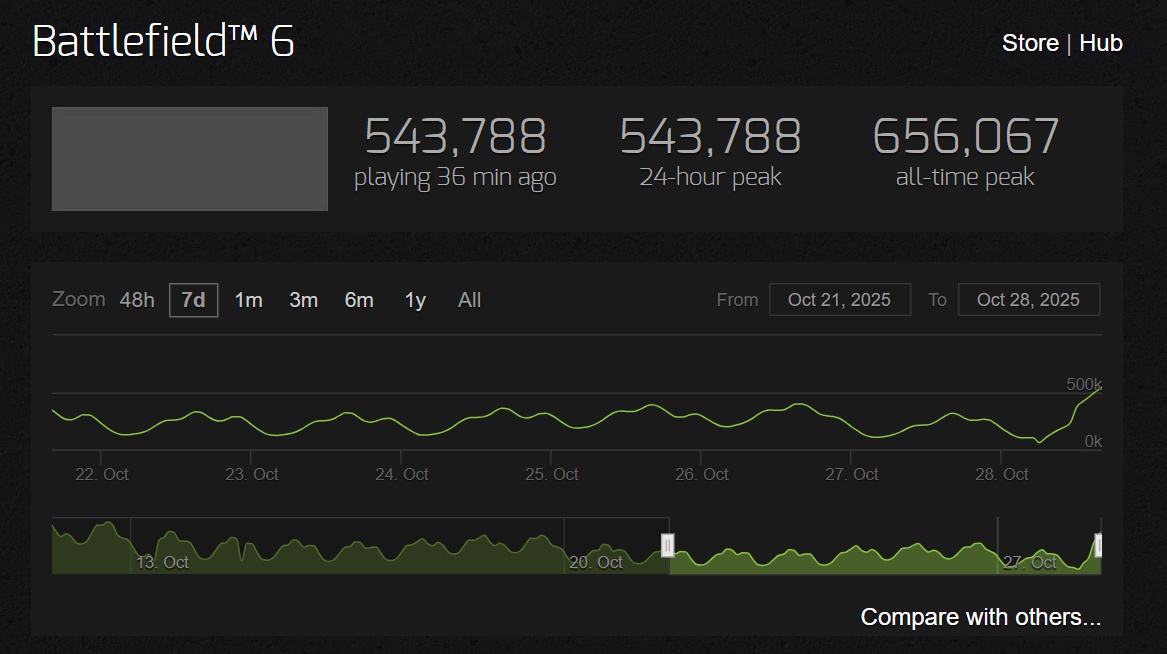The image size is (1167, 654).
Task: Click the Zoom label
Action: (78, 299)
